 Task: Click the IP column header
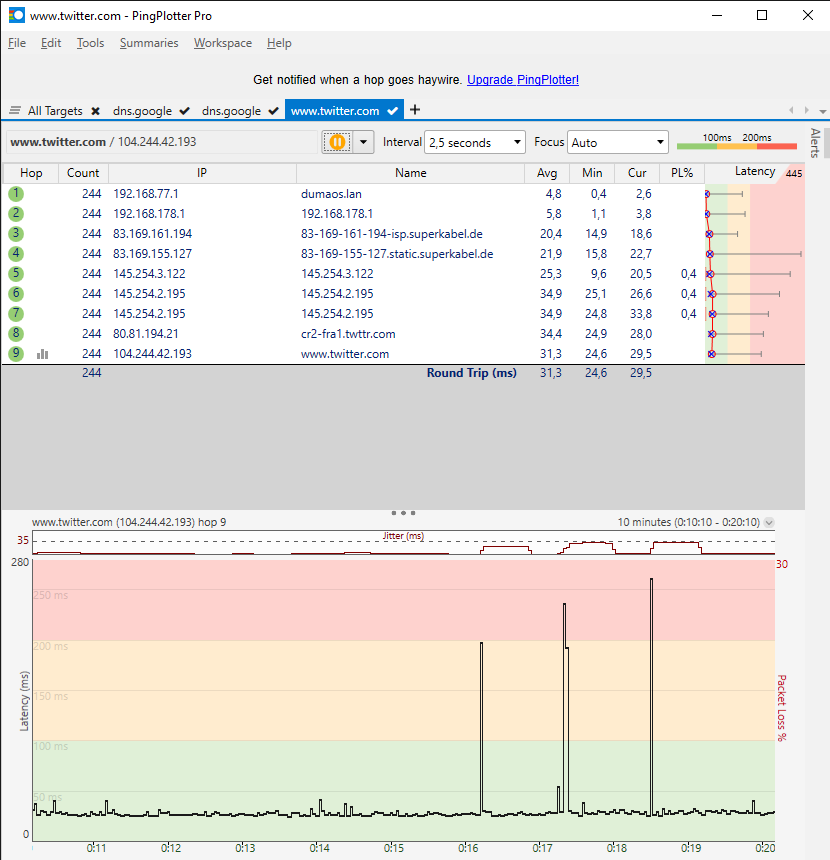[x=202, y=173]
